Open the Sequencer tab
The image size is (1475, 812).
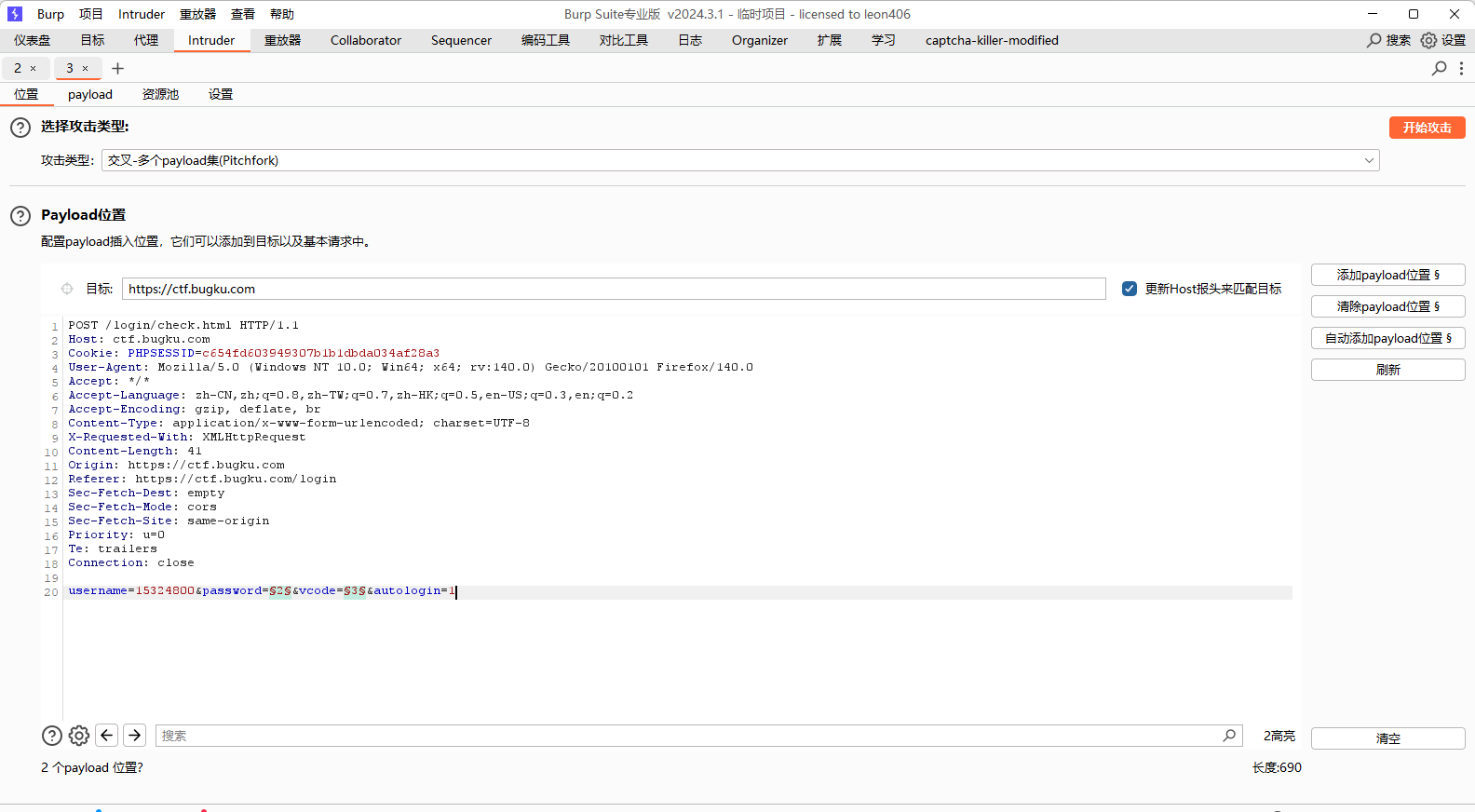point(461,40)
